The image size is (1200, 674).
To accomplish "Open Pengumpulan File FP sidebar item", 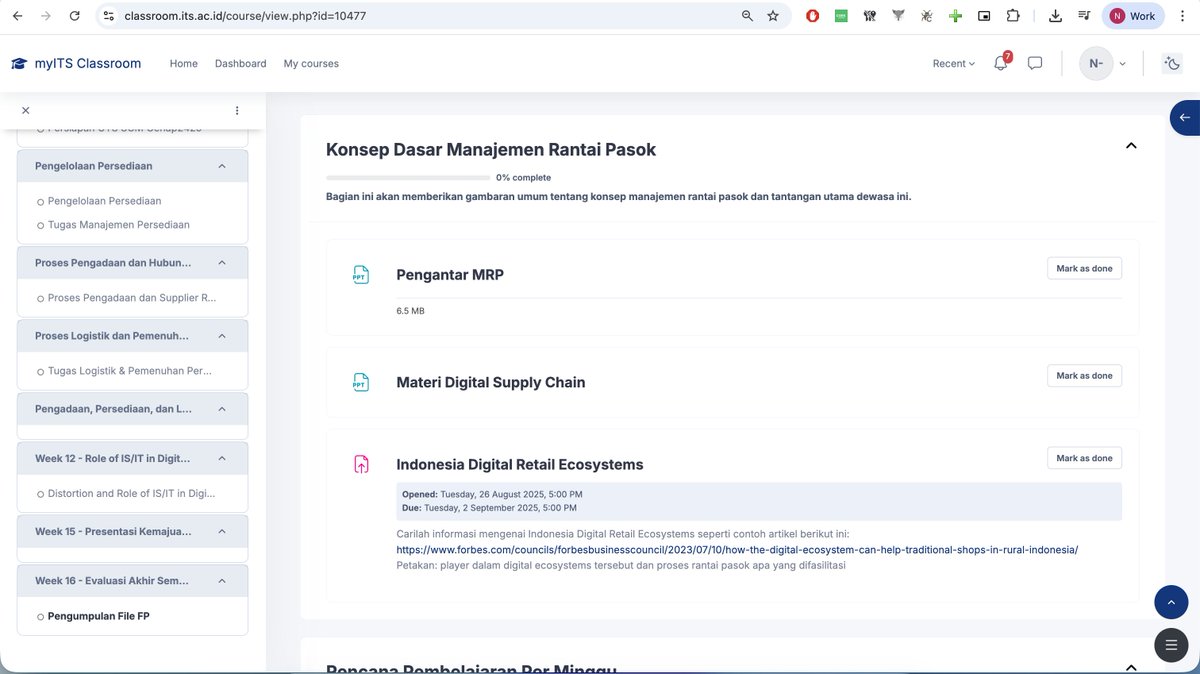I will point(98,616).
